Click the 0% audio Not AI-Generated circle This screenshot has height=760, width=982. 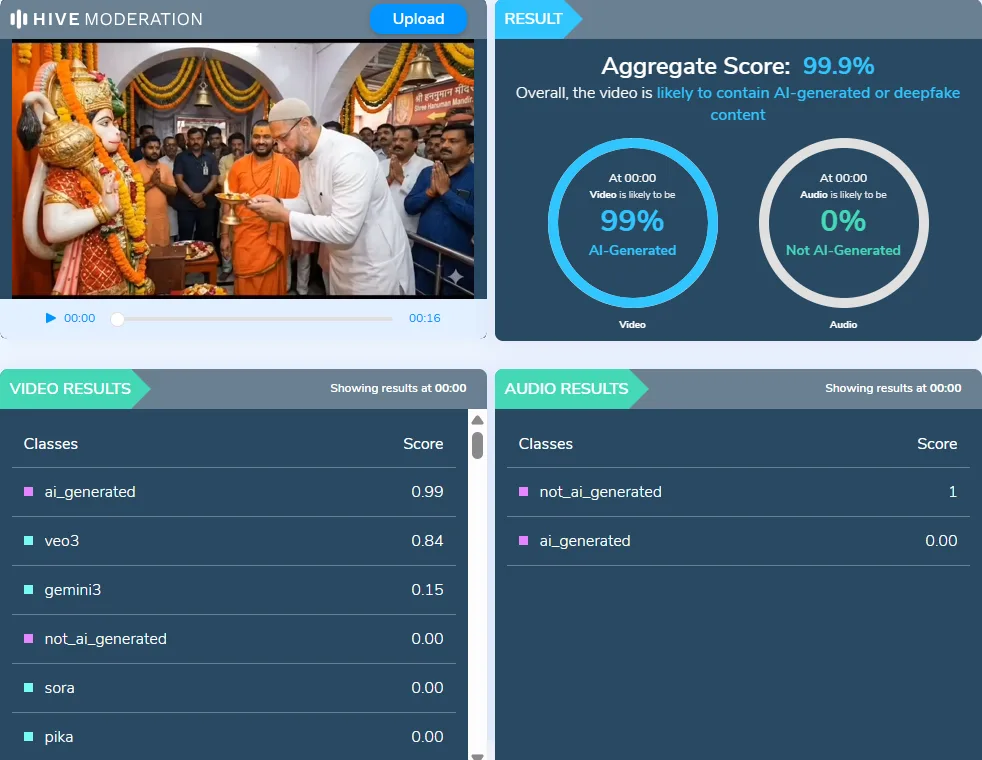(843, 222)
